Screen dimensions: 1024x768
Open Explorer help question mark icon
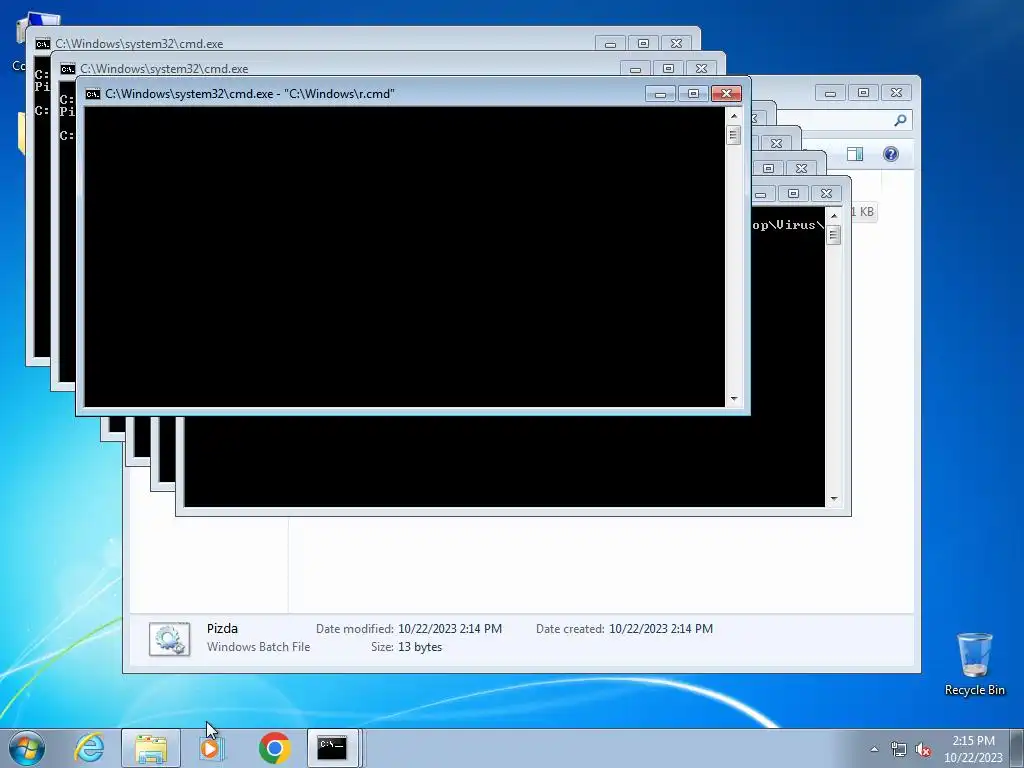[x=891, y=154]
